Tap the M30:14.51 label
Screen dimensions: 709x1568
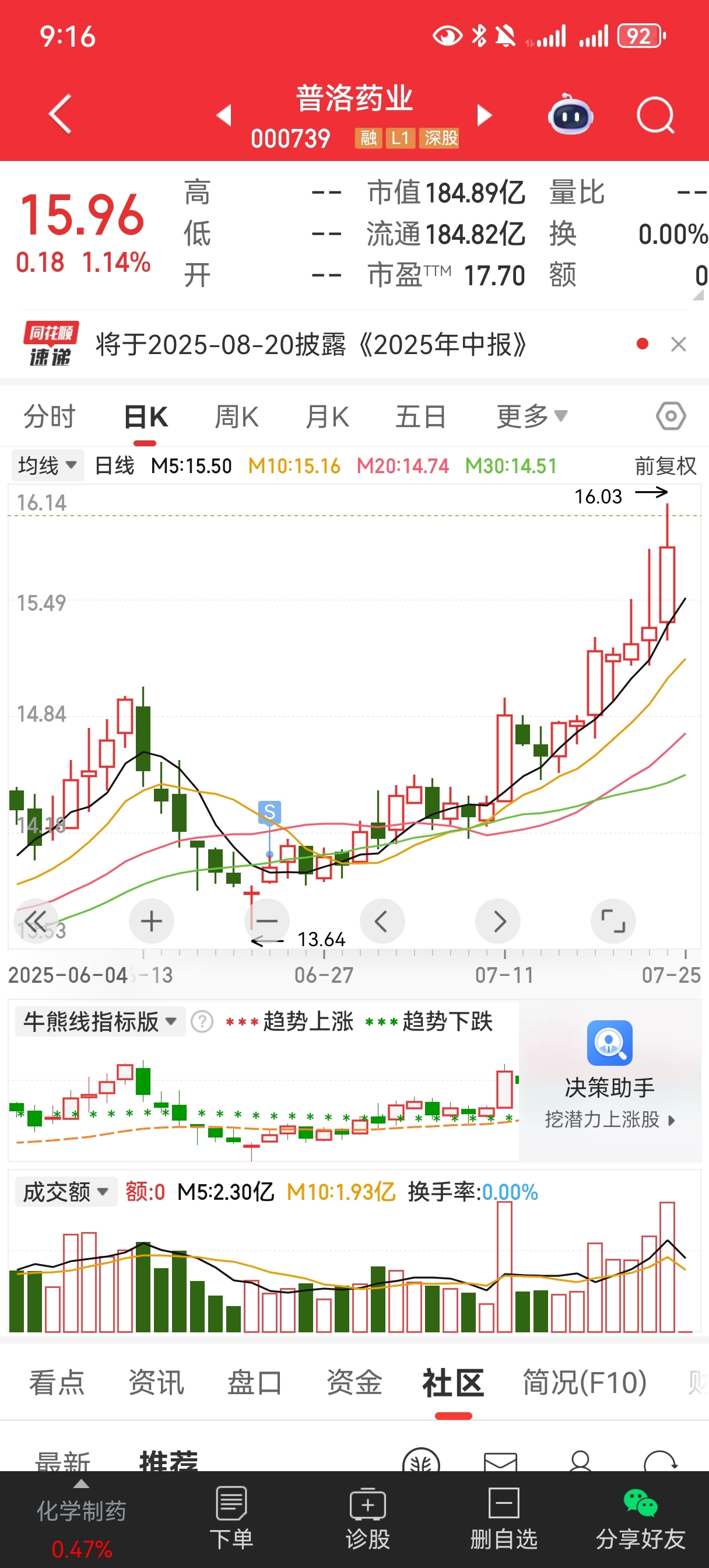[x=511, y=466]
